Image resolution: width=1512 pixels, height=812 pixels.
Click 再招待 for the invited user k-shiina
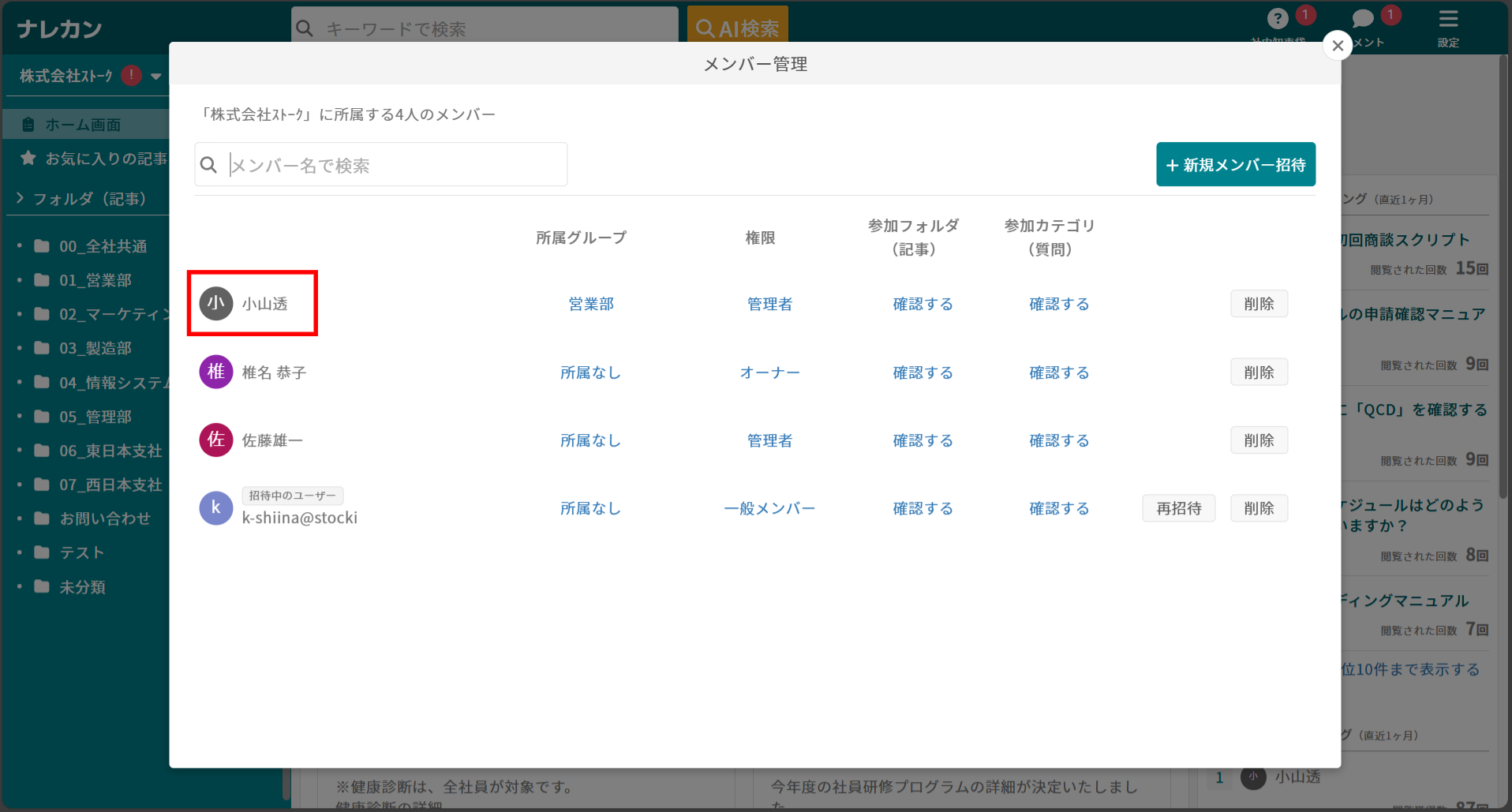click(1178, 508)
